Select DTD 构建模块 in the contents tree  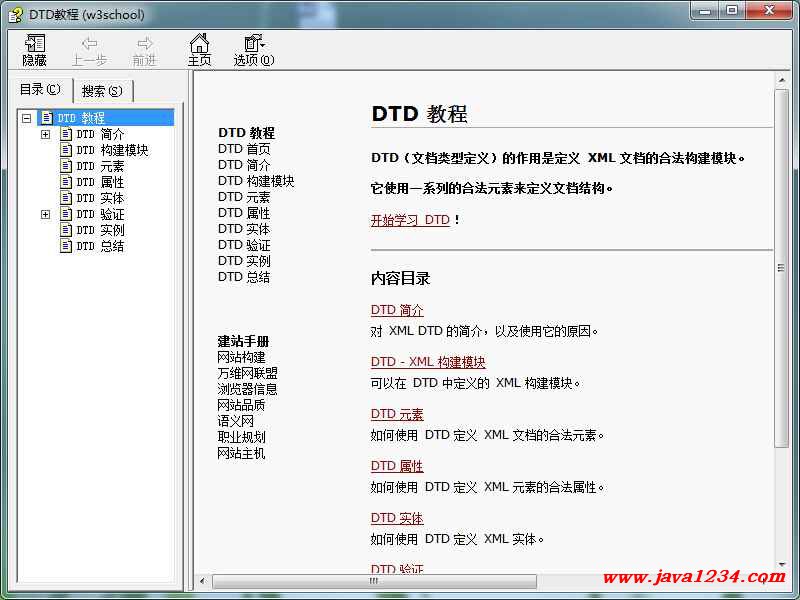coord(112,150)
